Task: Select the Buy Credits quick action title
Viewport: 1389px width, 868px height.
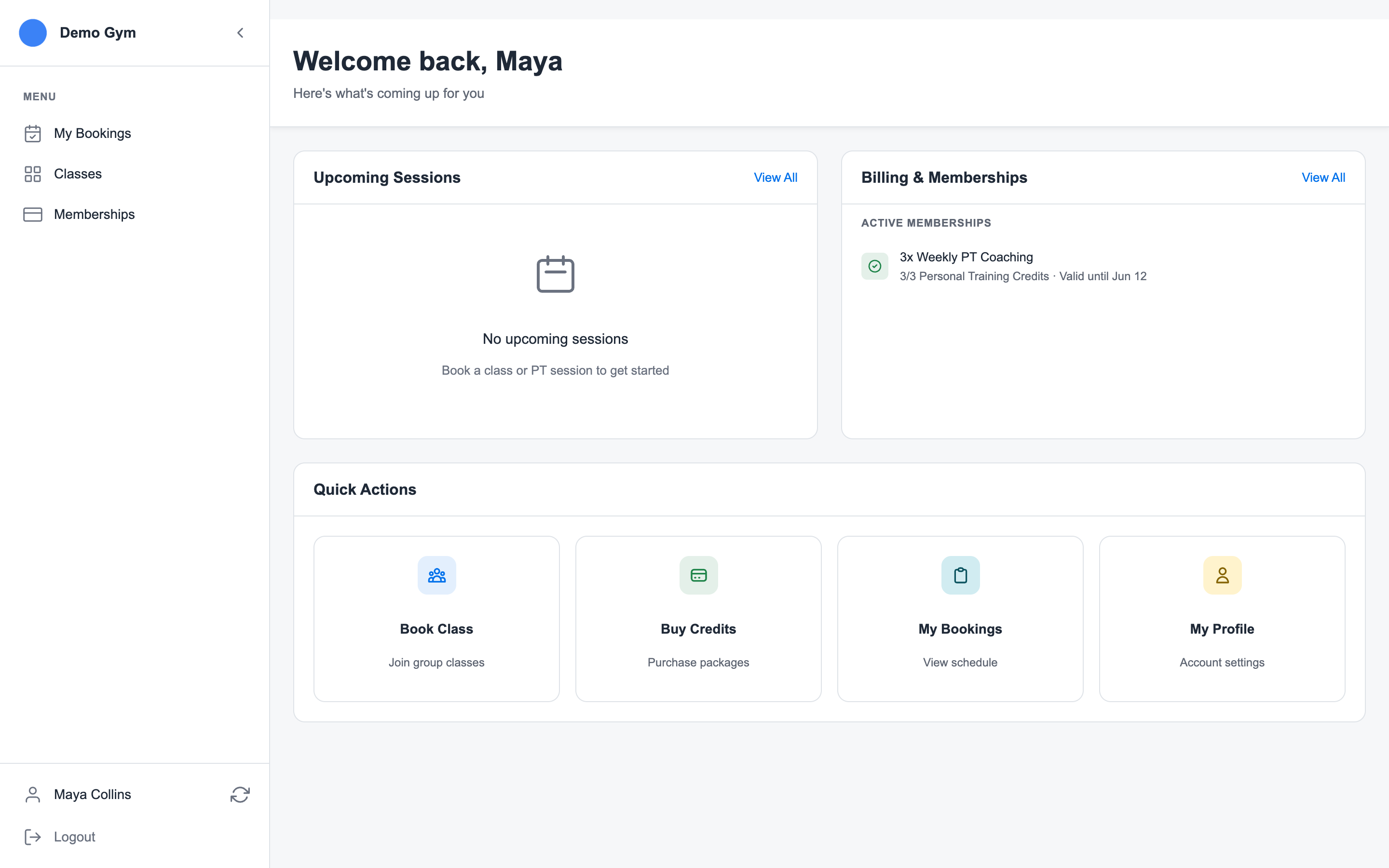Action: [698, 629]
